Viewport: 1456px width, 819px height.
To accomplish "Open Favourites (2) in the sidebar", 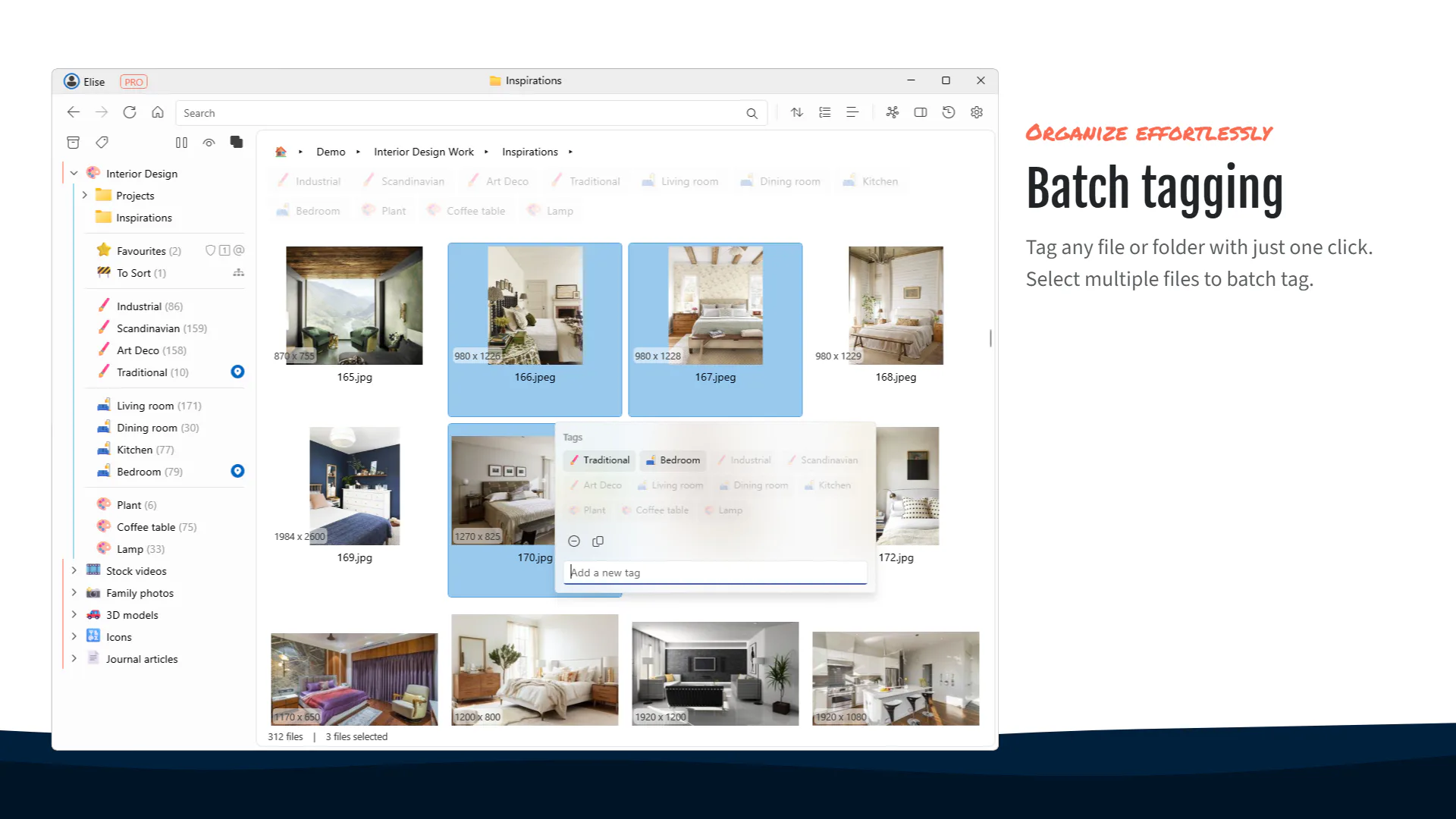I will pos(149,251).
